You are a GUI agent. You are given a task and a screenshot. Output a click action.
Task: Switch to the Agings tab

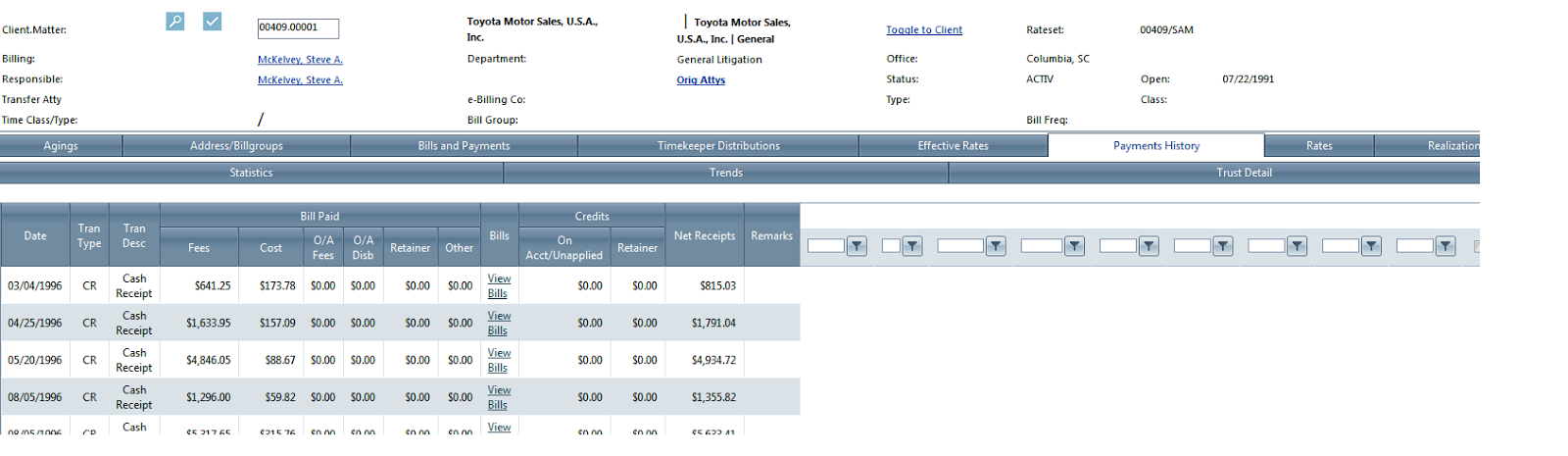[x=61, y=146]
